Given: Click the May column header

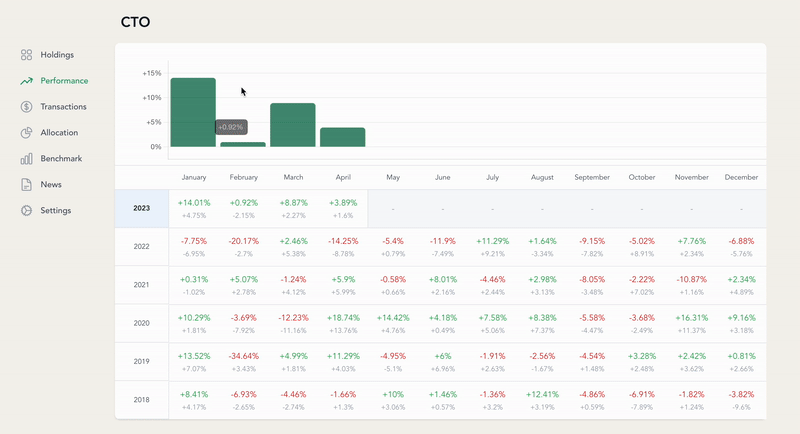Looking at the screenshot, I should (393, 177).
